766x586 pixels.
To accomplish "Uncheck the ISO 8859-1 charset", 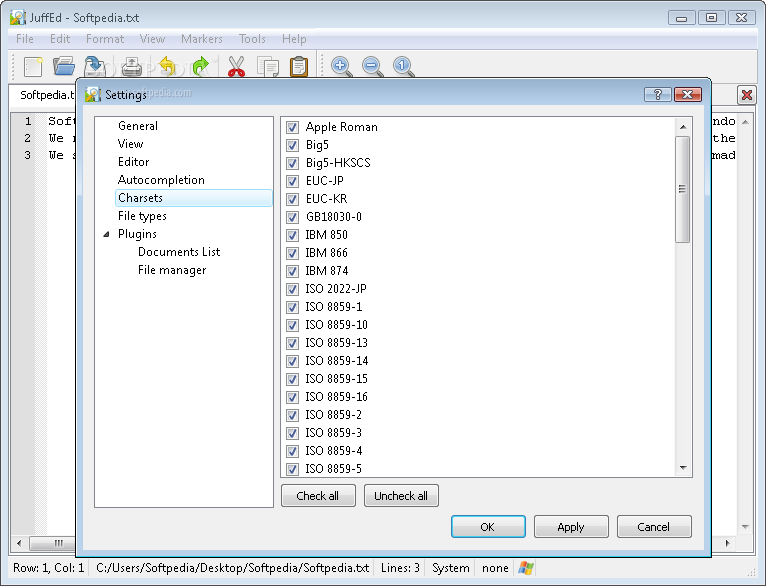I will [x=292, y=308].
